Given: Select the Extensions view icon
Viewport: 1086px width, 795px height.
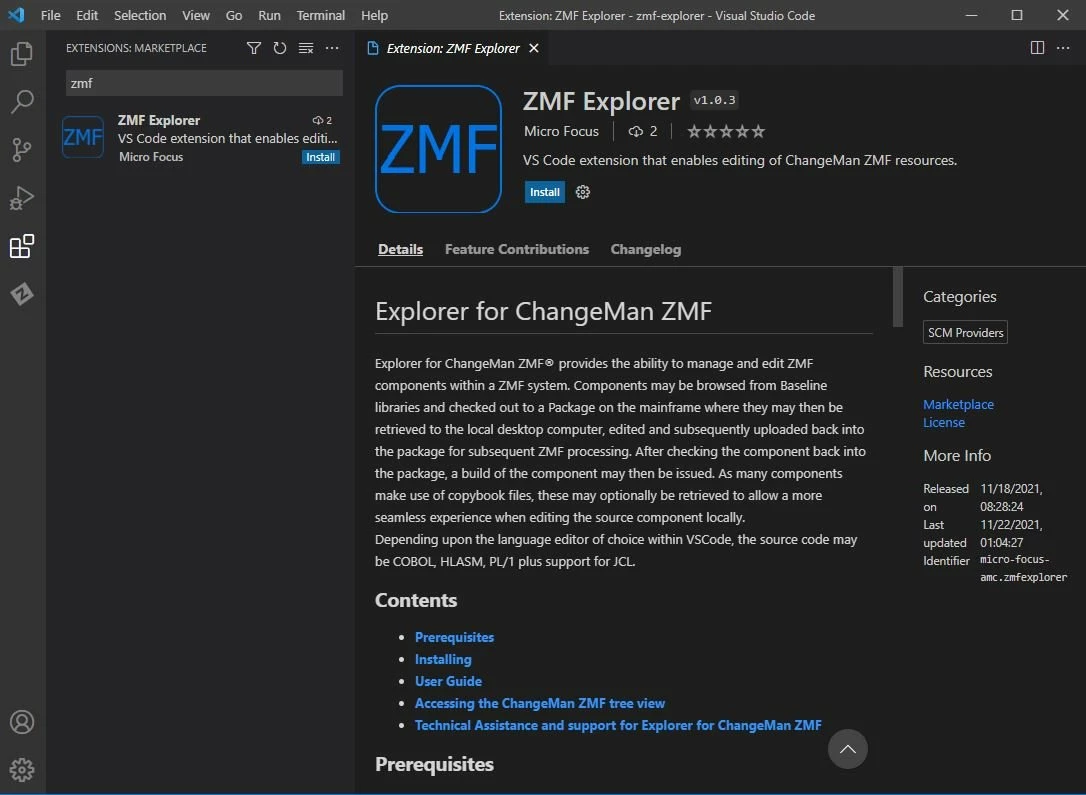Looking at the screenshot, I should pyautogui.click(x=22, y=246).
